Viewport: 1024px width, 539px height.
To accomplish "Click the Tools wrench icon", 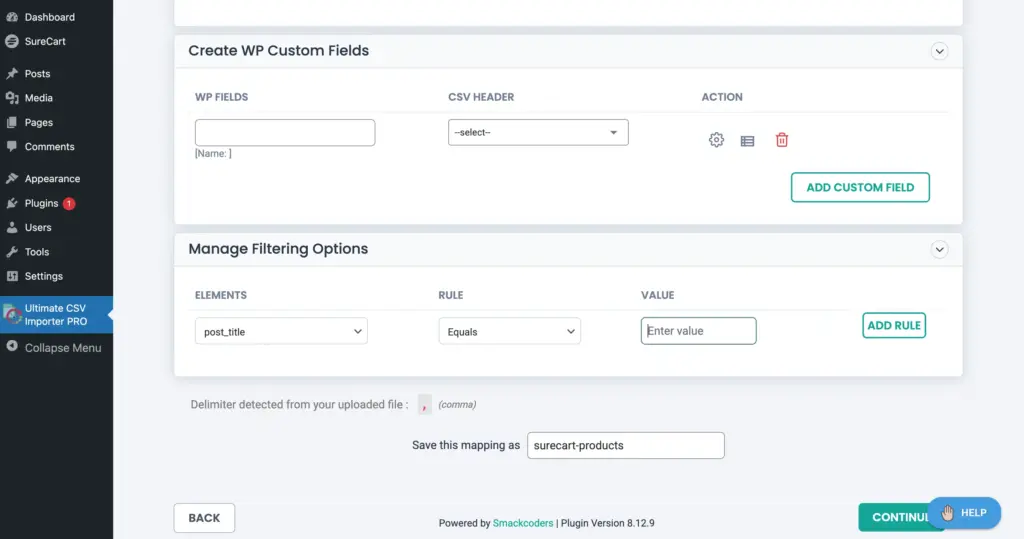I will point(12,252).
